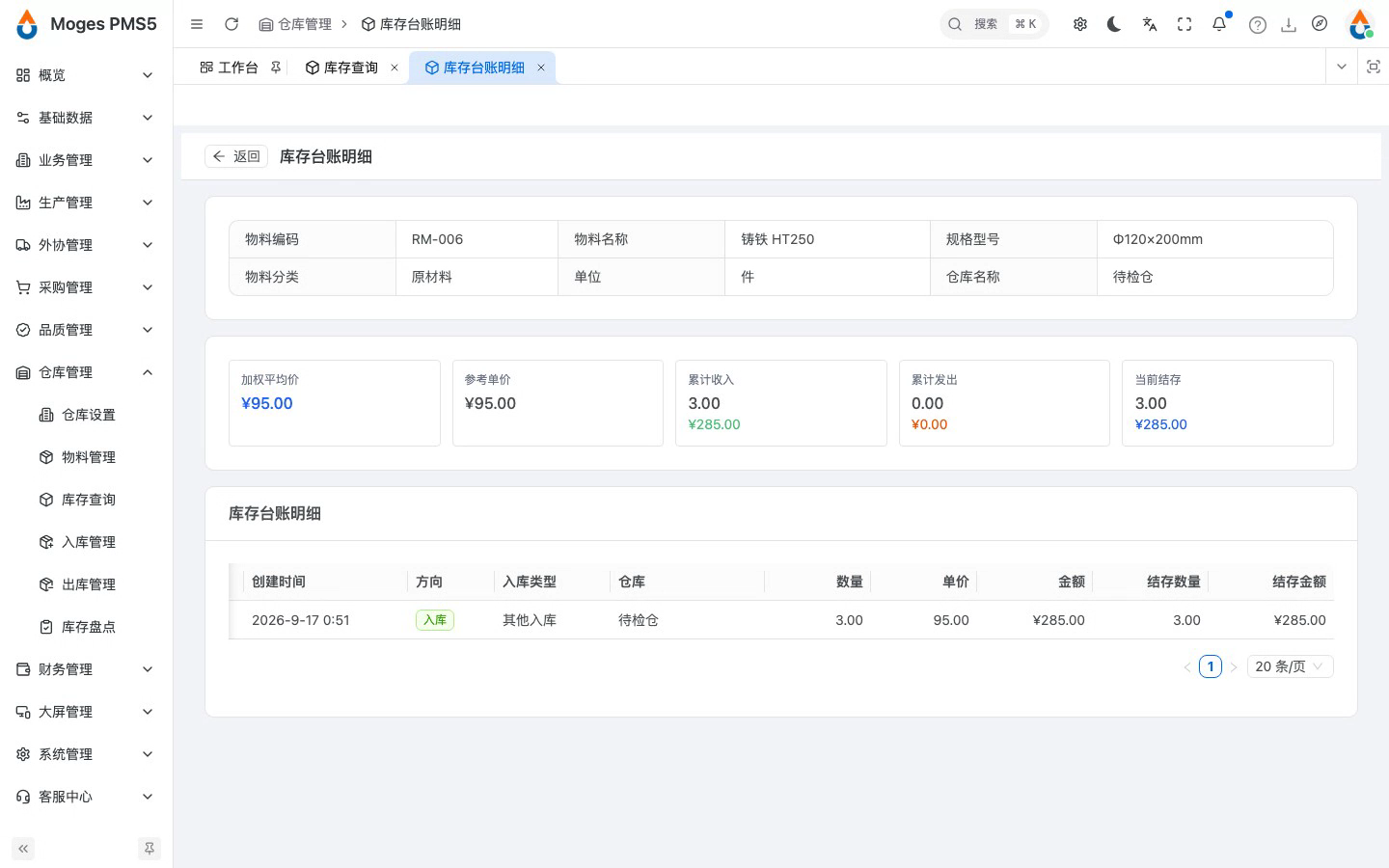This screenshot has width=1389, height=868.
Task: Open the help question mark icon
Action: tap(1258, 25)
